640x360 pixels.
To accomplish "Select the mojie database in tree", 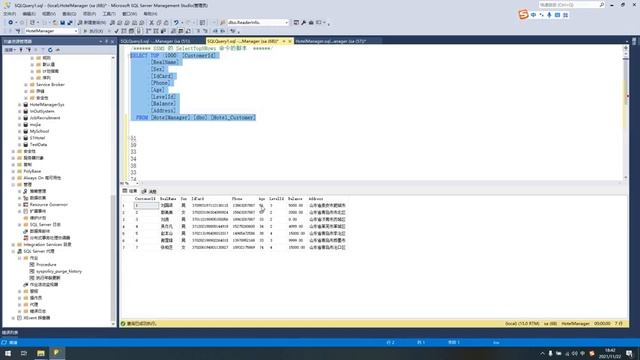I will click(x=36, y=124).
